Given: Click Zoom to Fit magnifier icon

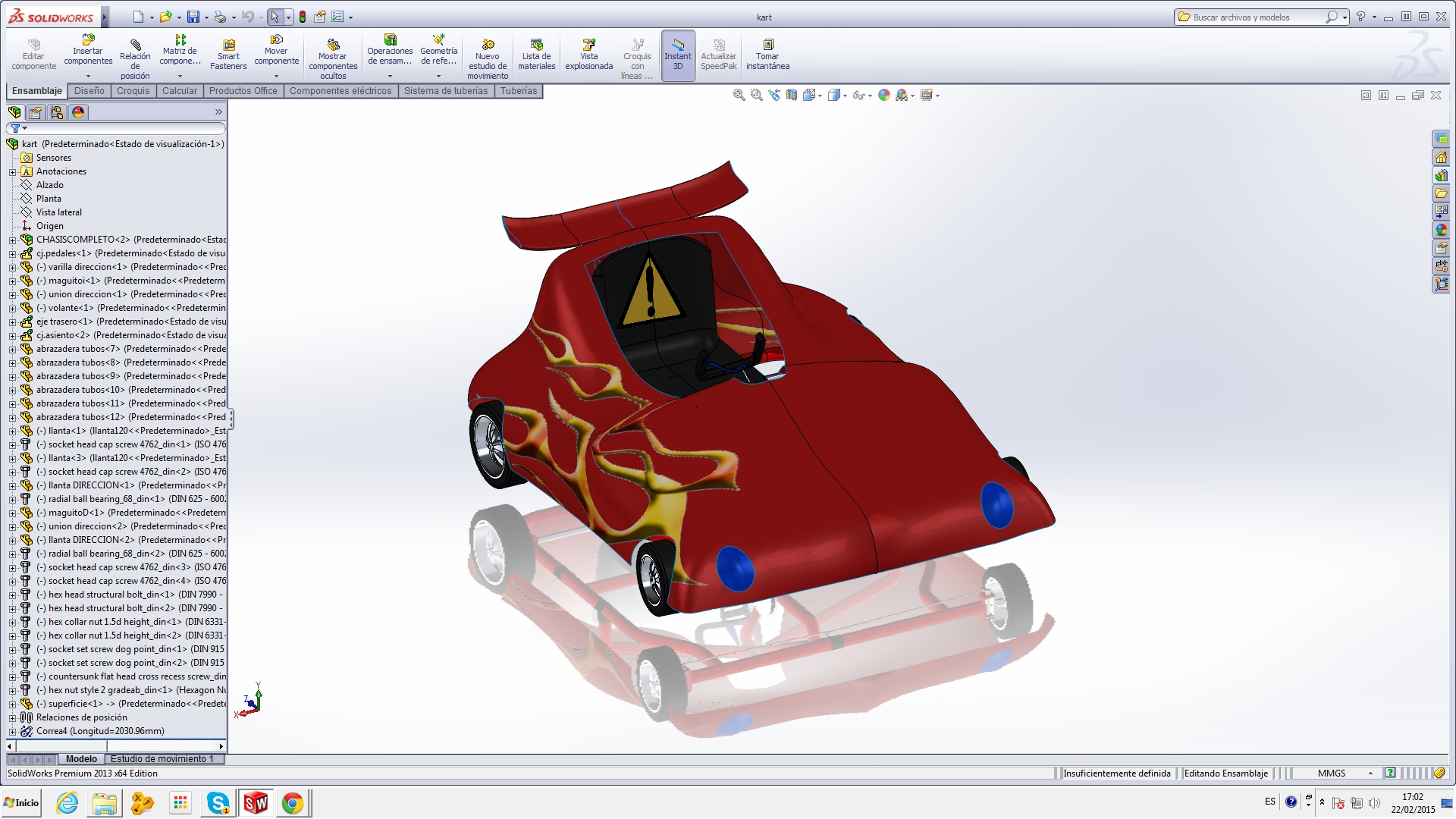Looking at the screenshot, I should point(739,95).
